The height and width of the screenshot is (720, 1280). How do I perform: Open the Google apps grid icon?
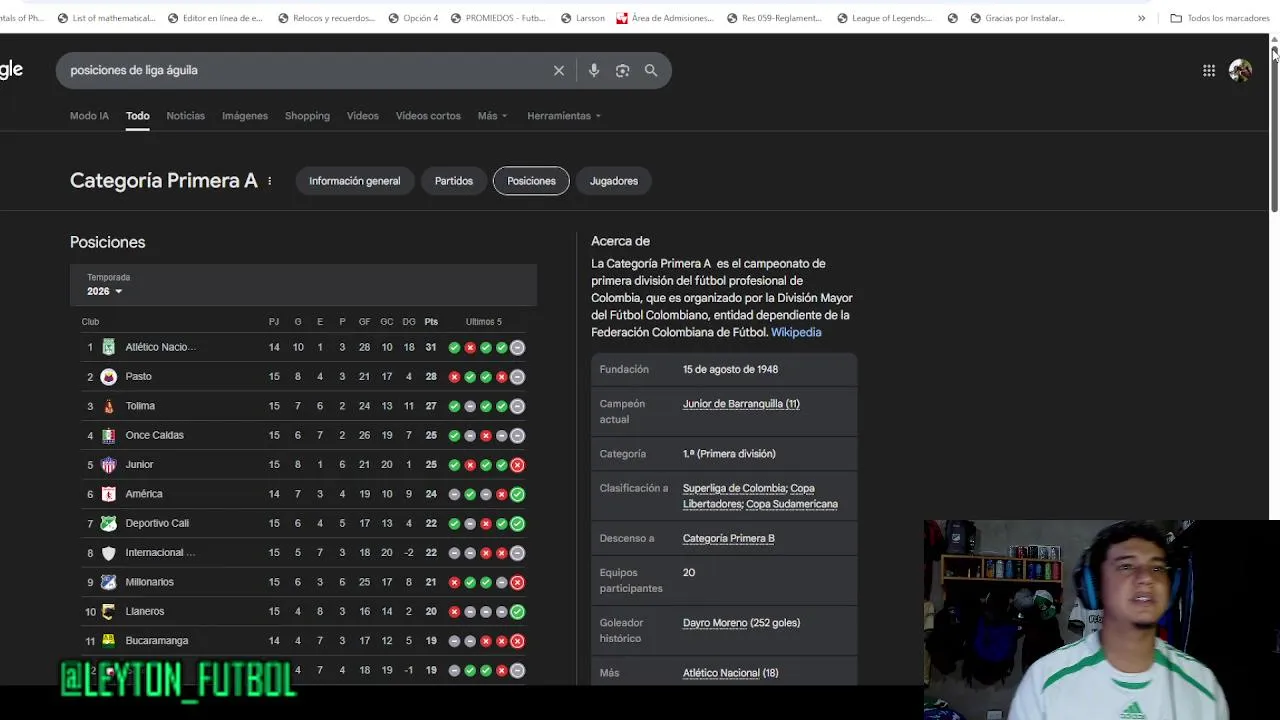pos(1209,70)
